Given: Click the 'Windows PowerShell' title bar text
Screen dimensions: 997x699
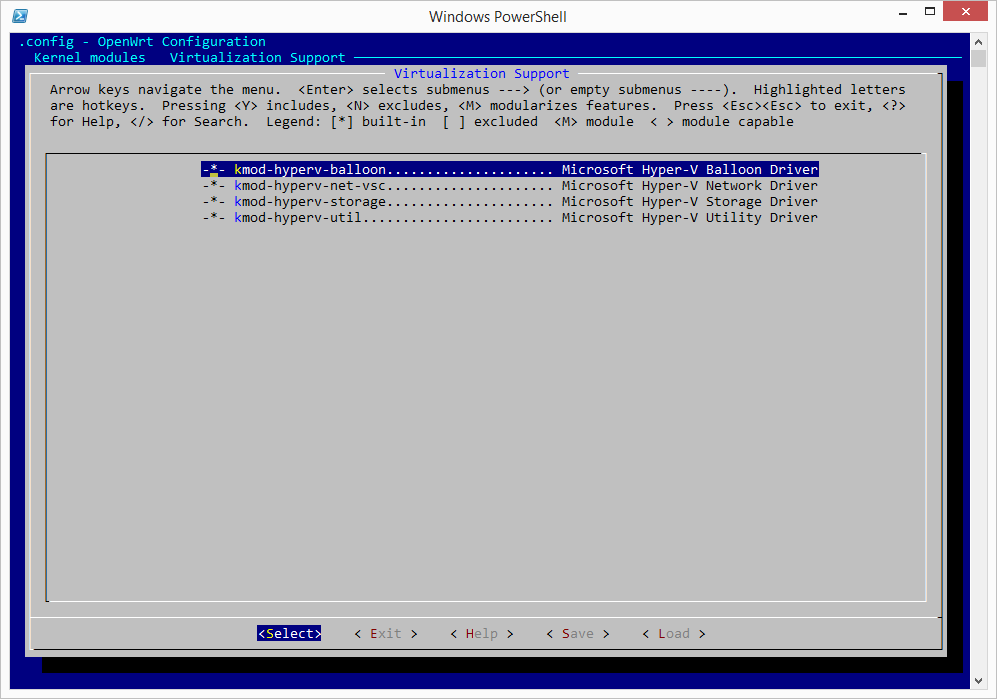Looking at the screenshot, I should (x=498, y=17).
